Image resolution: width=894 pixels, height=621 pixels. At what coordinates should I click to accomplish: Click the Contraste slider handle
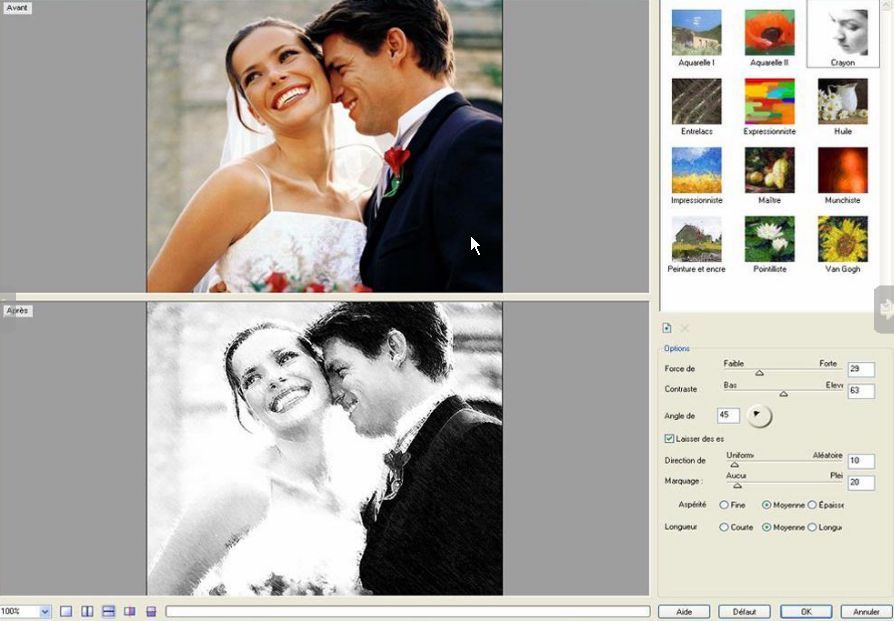pyautogui.click(x=783, y=393)
